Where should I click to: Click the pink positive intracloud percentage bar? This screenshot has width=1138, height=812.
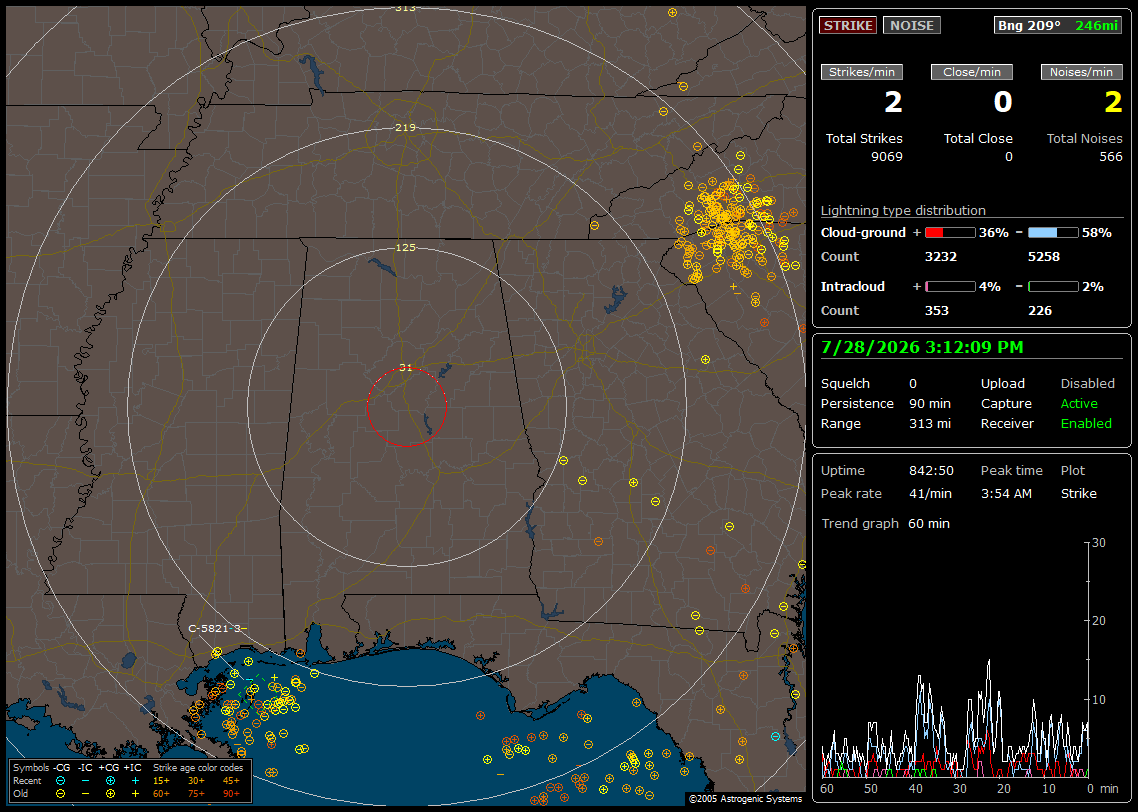950,287
